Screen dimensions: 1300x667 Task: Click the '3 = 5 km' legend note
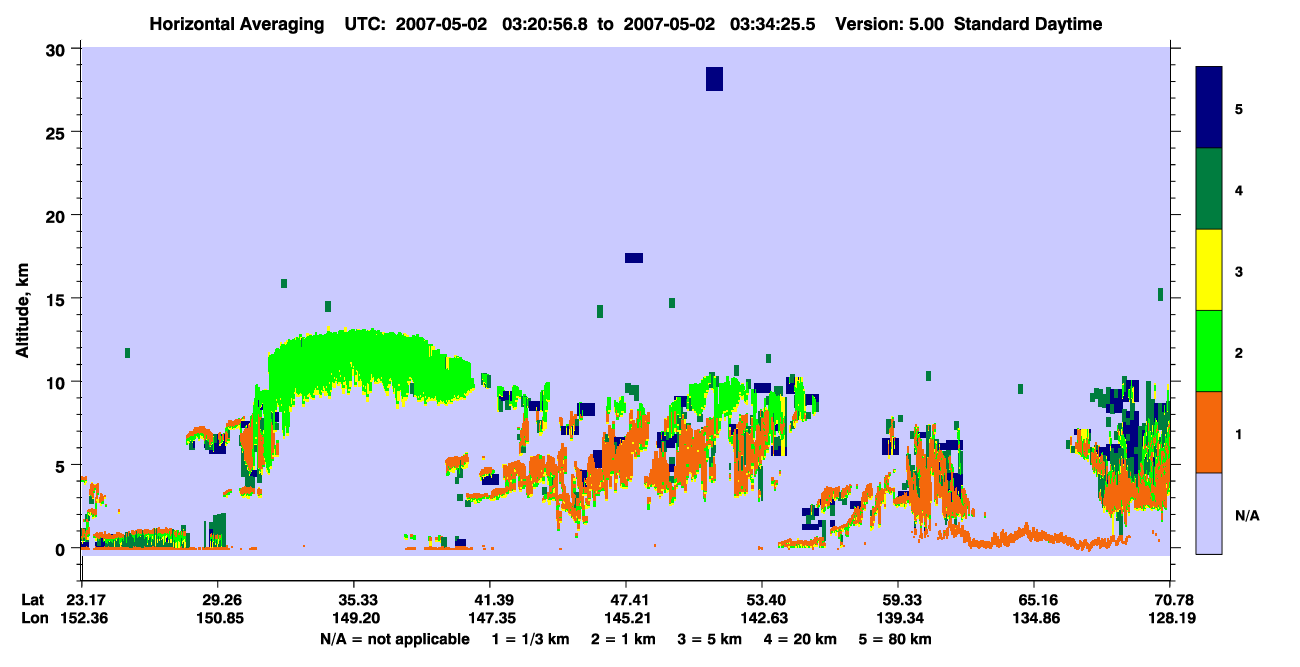709,639
